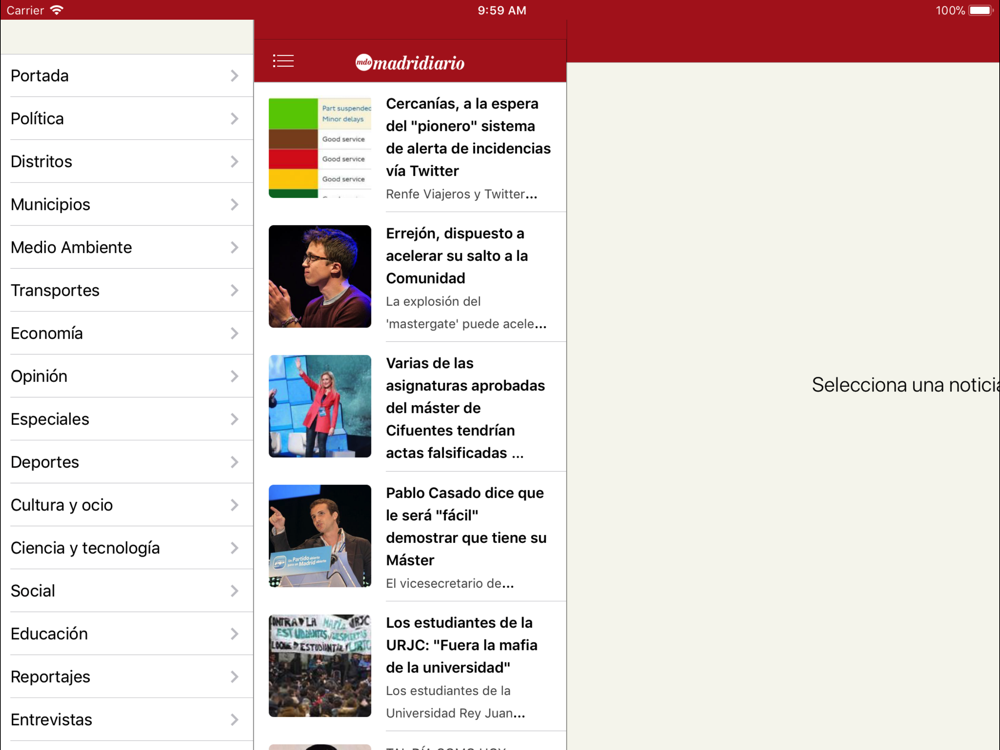This screenshot has height=750, width=1000.
Task: Open the Ciencia y tecnología section
Action: (x=85, y=549)
